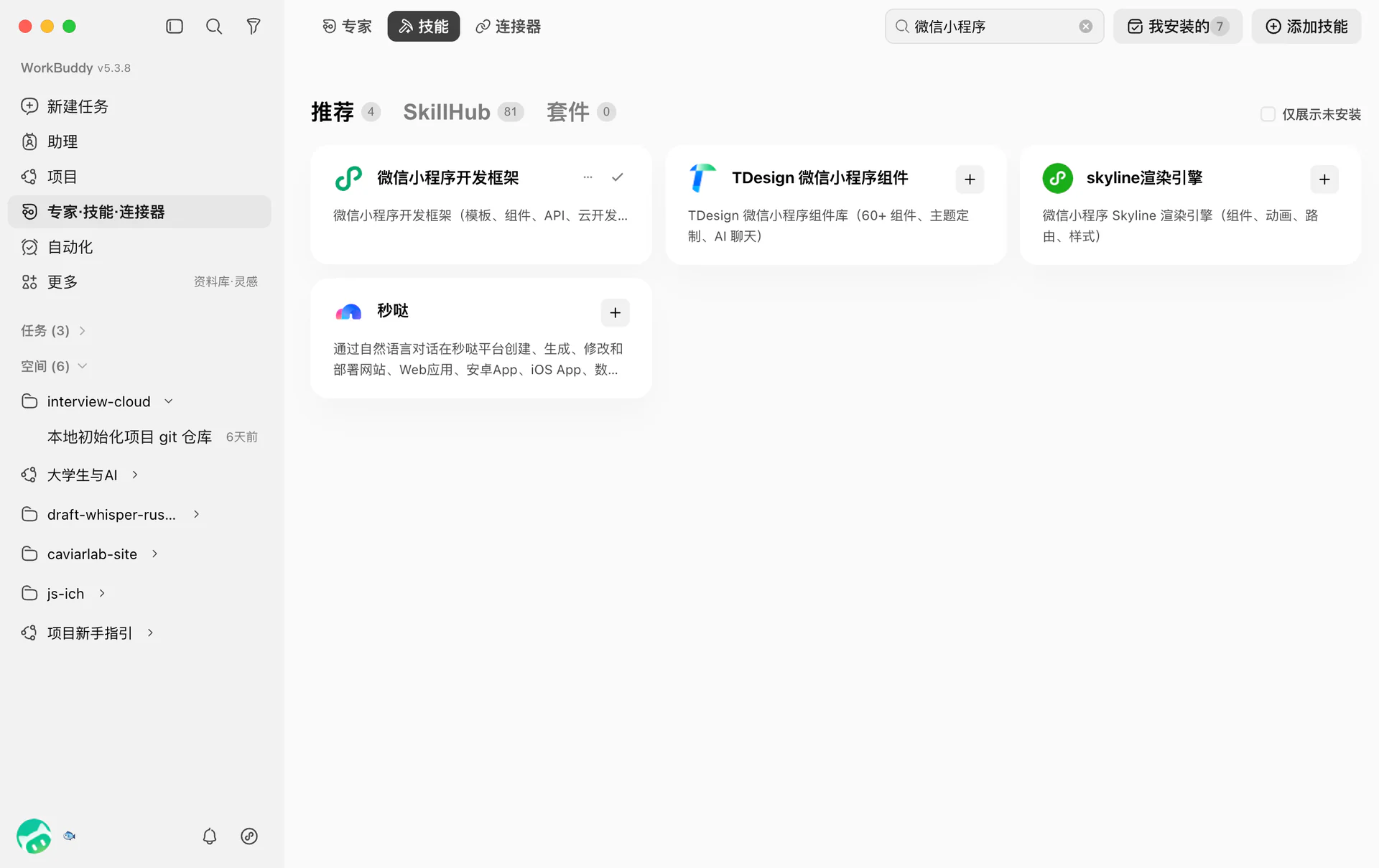1379x868 pixels.
Task: Select the 技能 tab
Action: coord(424,27)
